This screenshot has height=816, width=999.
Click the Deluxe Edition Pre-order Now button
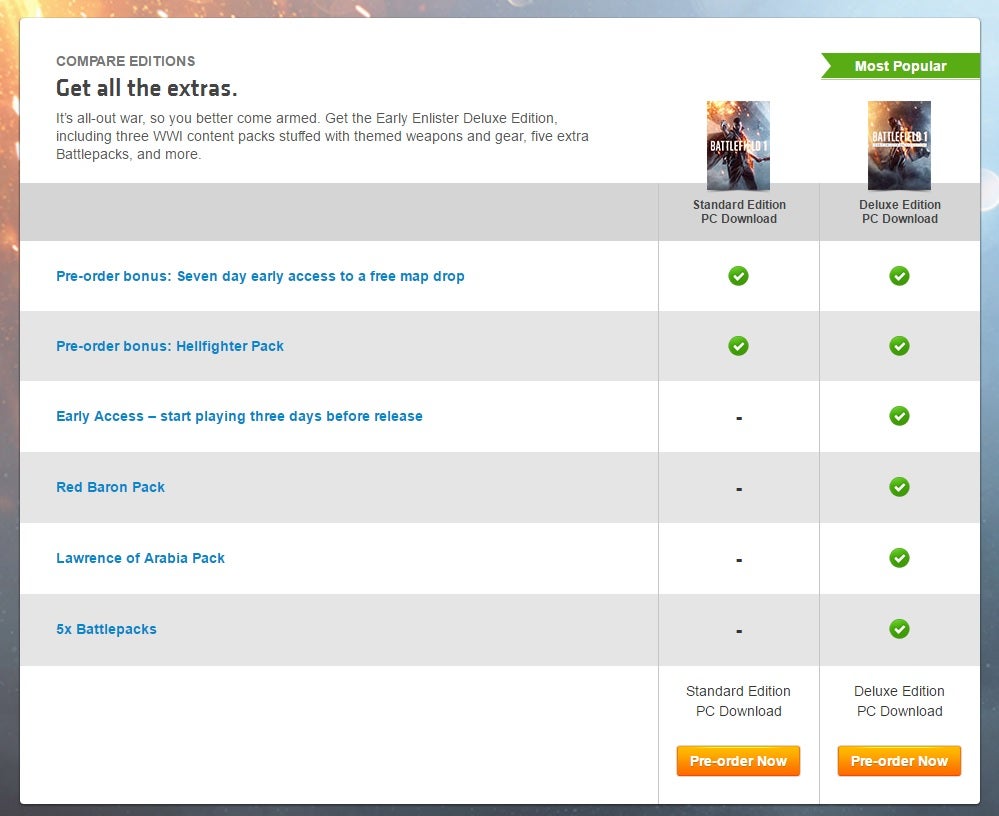click(899, 761)
